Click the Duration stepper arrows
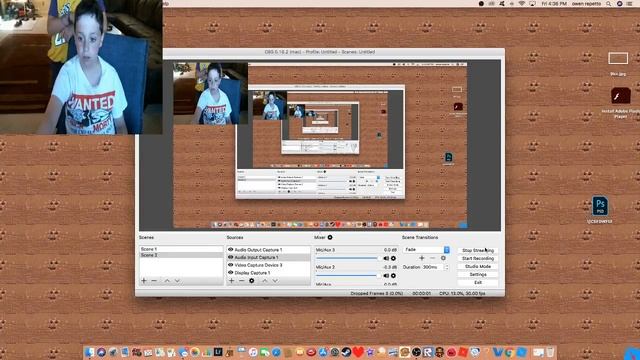 tap(447, 267)
